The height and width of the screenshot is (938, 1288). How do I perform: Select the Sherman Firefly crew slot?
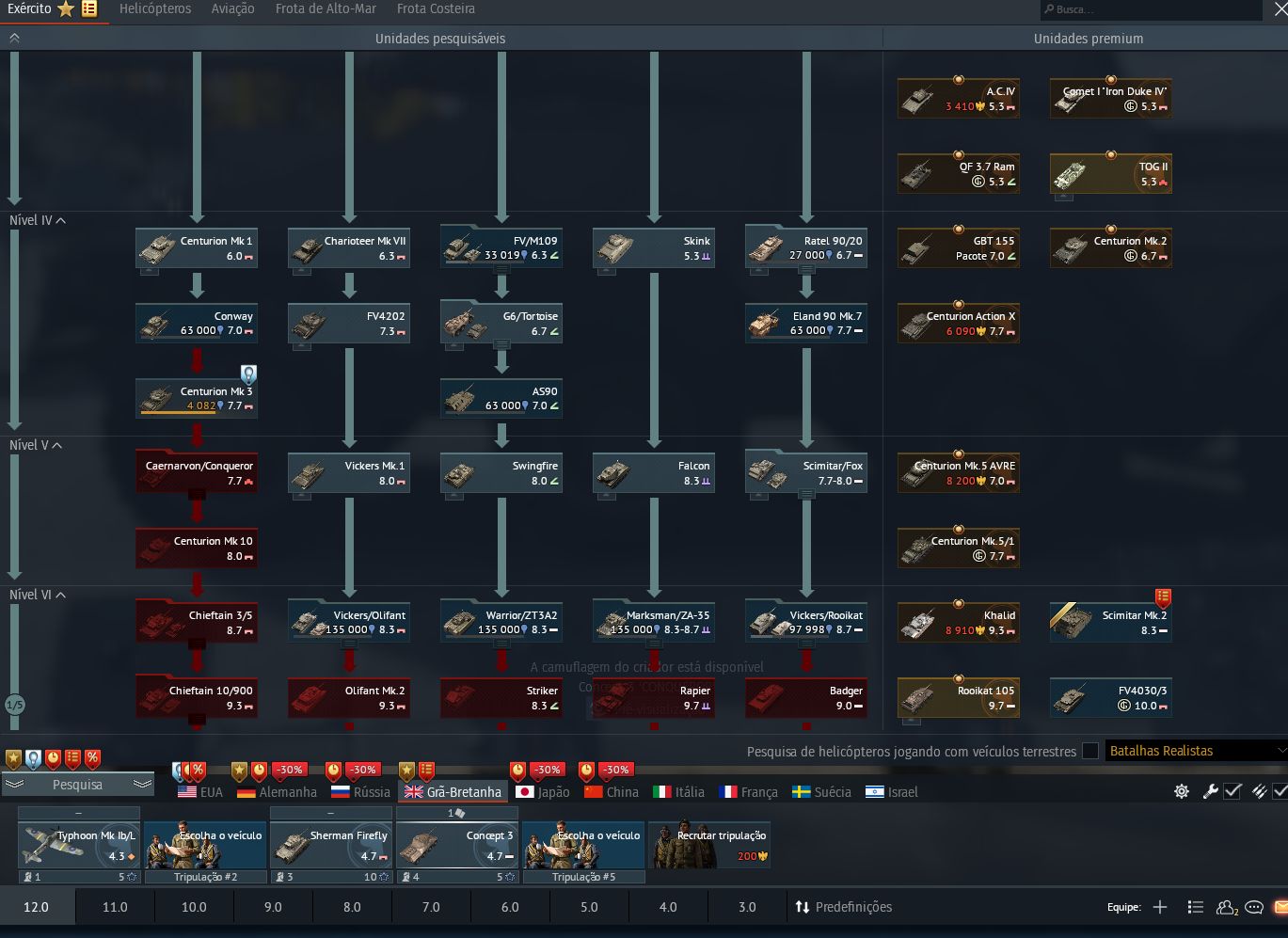click(x=331, y=845)
